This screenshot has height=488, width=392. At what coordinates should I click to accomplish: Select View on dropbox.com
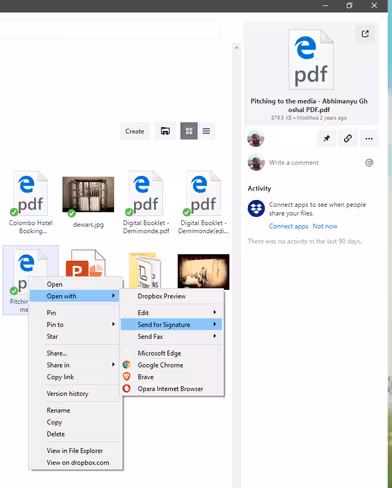click(x=75, y=463)
